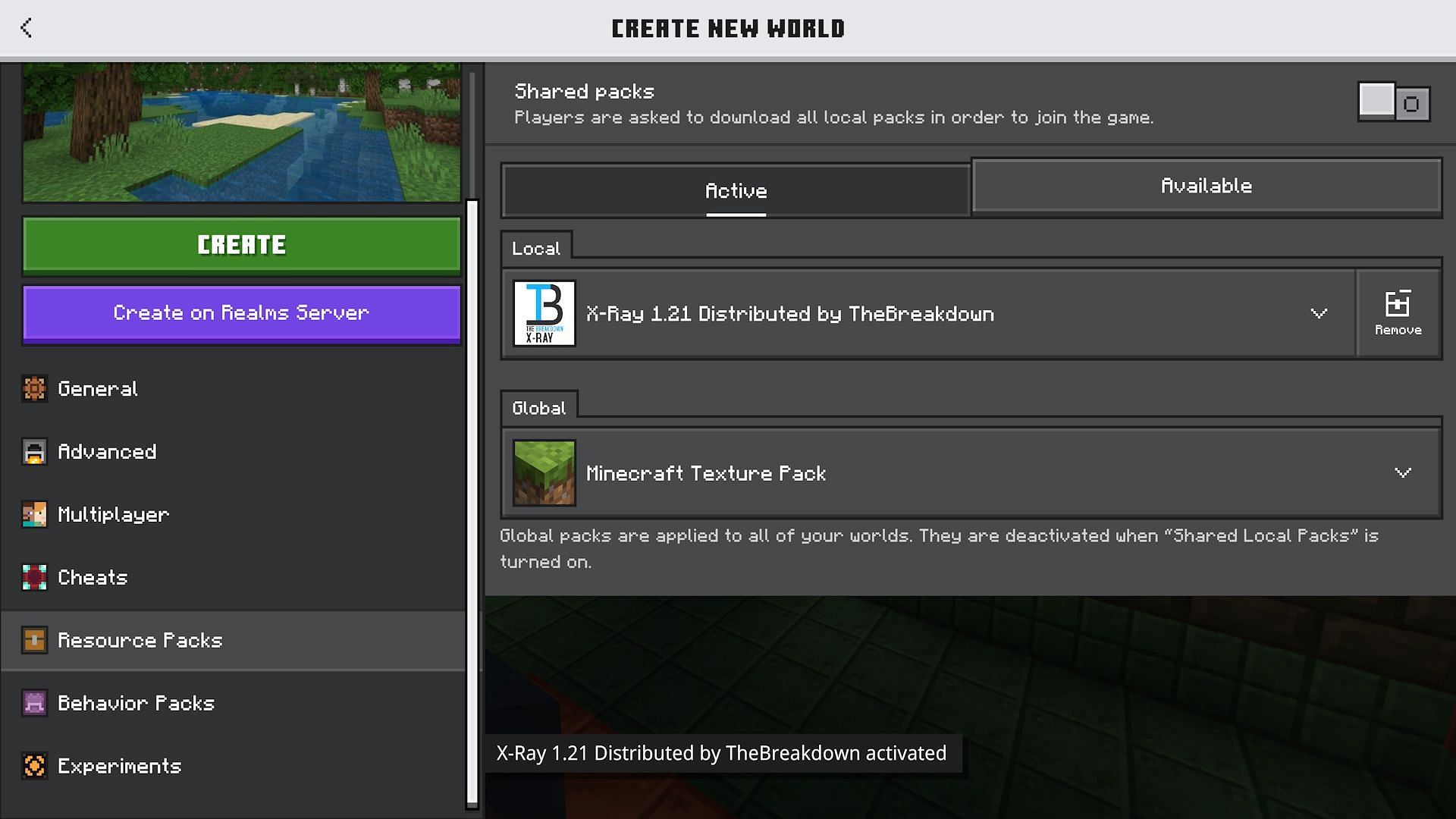The height and width of the screenshot is (819, 1456).
Task: Click the Experiments settings icon
Action: (33, 765)
